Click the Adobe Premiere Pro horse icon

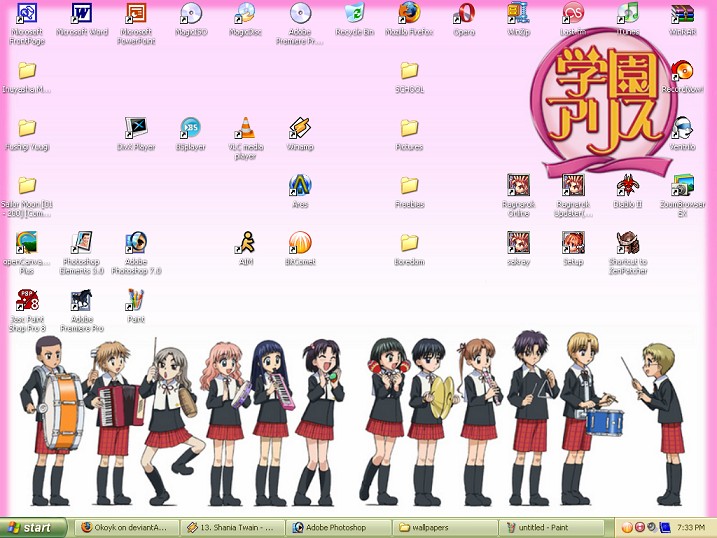tap(82, 300)
